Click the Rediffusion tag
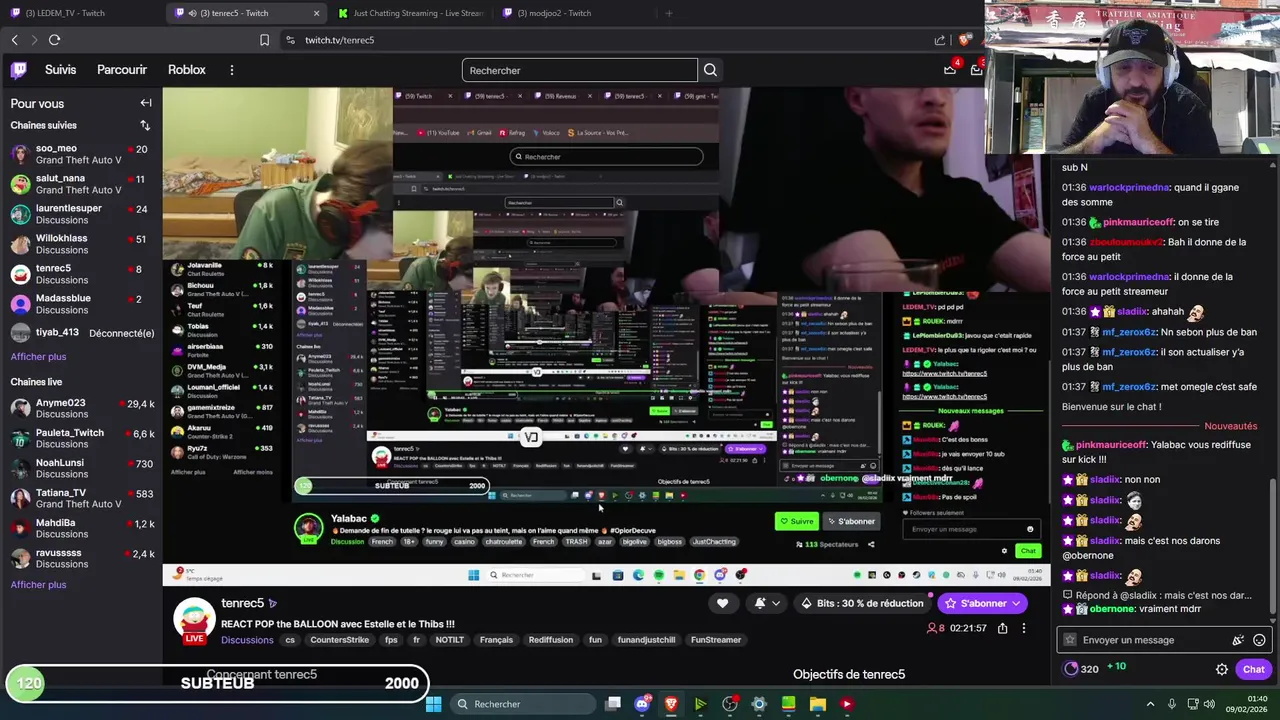 point(551,640)
